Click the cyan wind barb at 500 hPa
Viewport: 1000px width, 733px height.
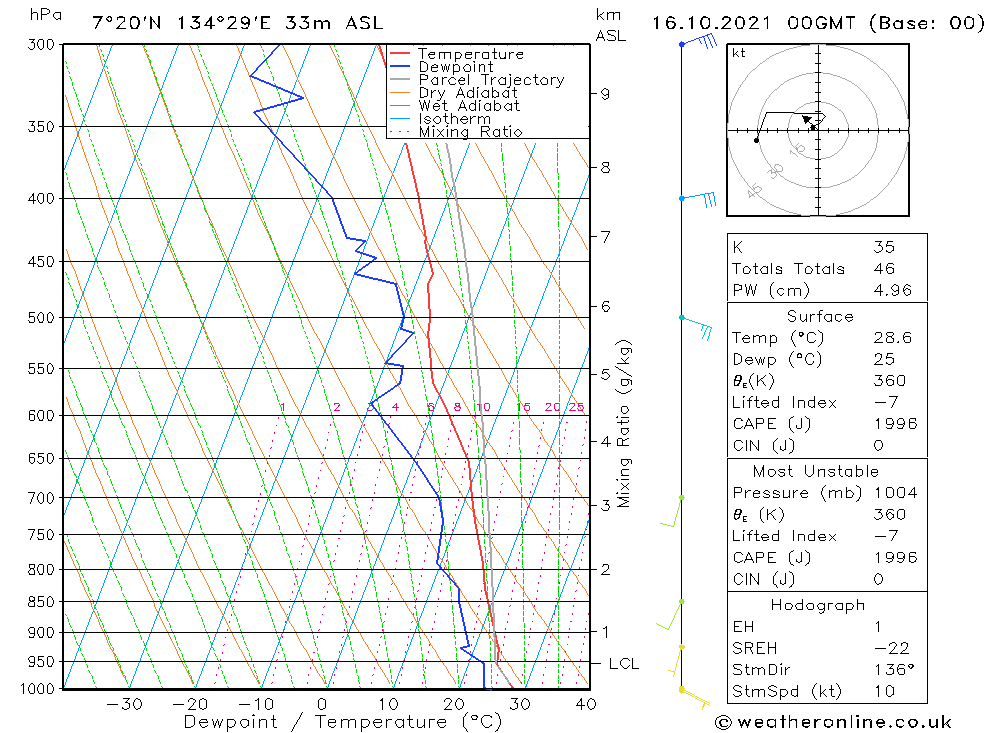click(x=696, y=327)
